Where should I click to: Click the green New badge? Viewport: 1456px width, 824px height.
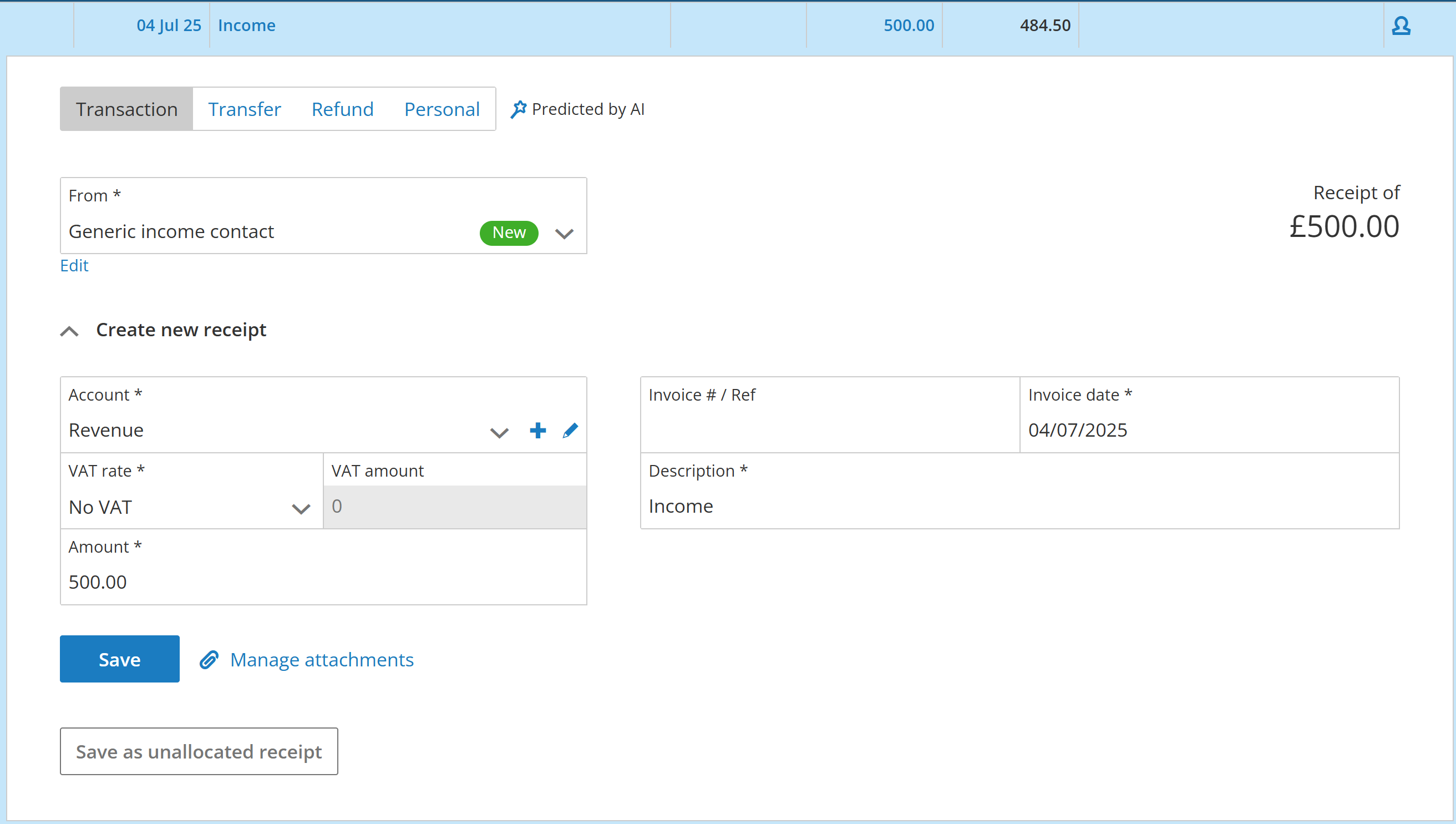tap(509, 232)
